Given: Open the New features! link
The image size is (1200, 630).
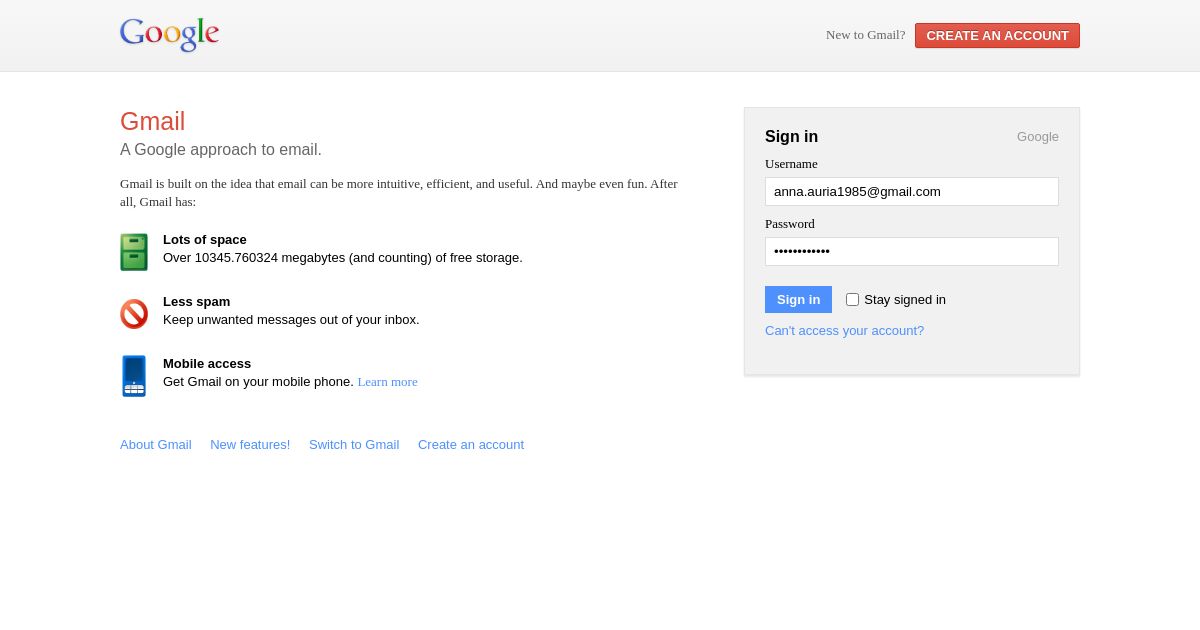Looking at the screenshot, I should [x=250, y=444].
